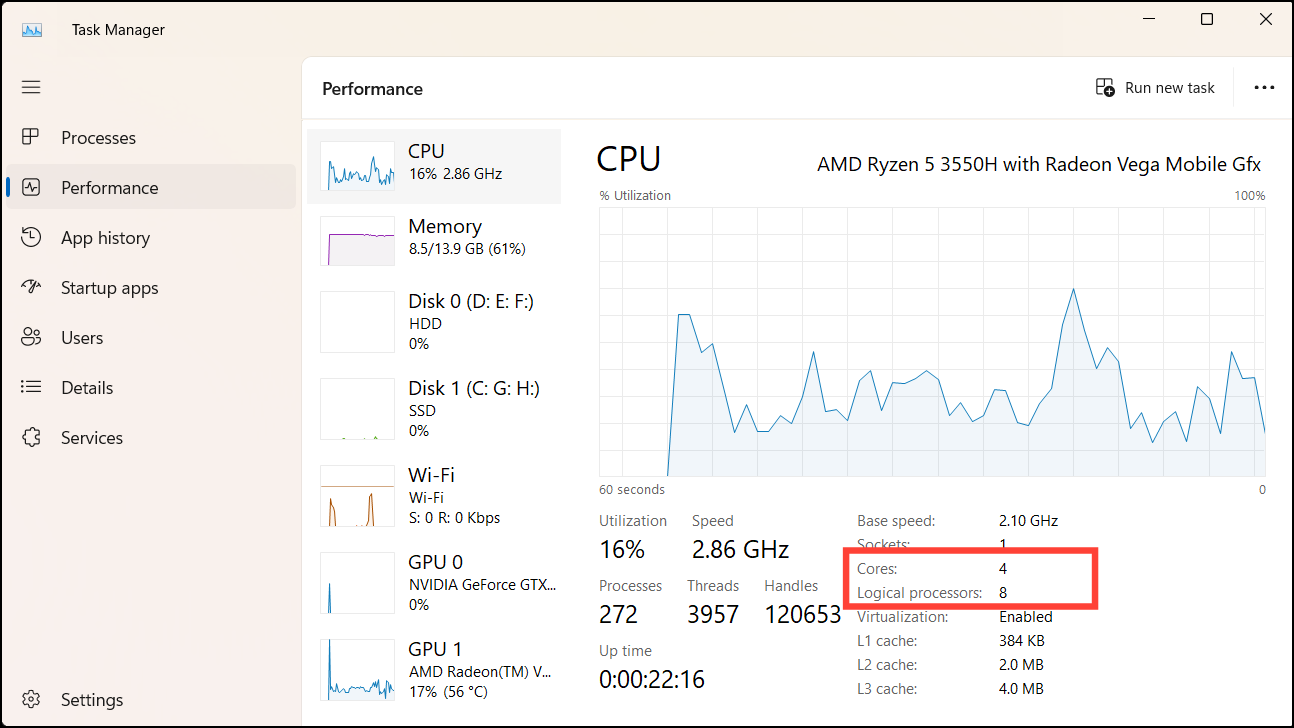This screenshot has width=1294, height=728.
Task: Open the Services page
Action: click(x=31, y=437)
